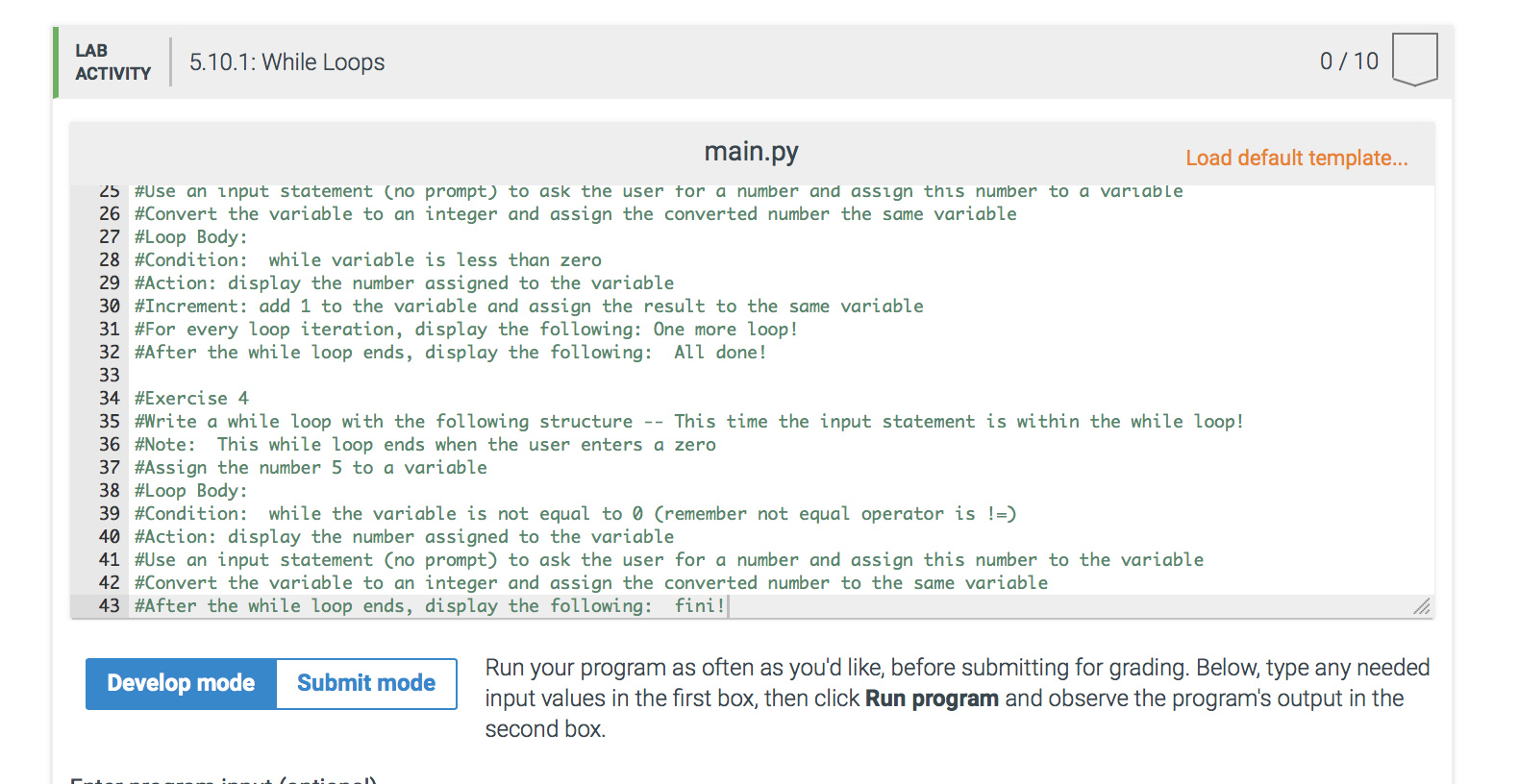Open the Load default template link
Image resolution: width=1519 pixels, height=784 pixels.
click(x=1296, y=157)
